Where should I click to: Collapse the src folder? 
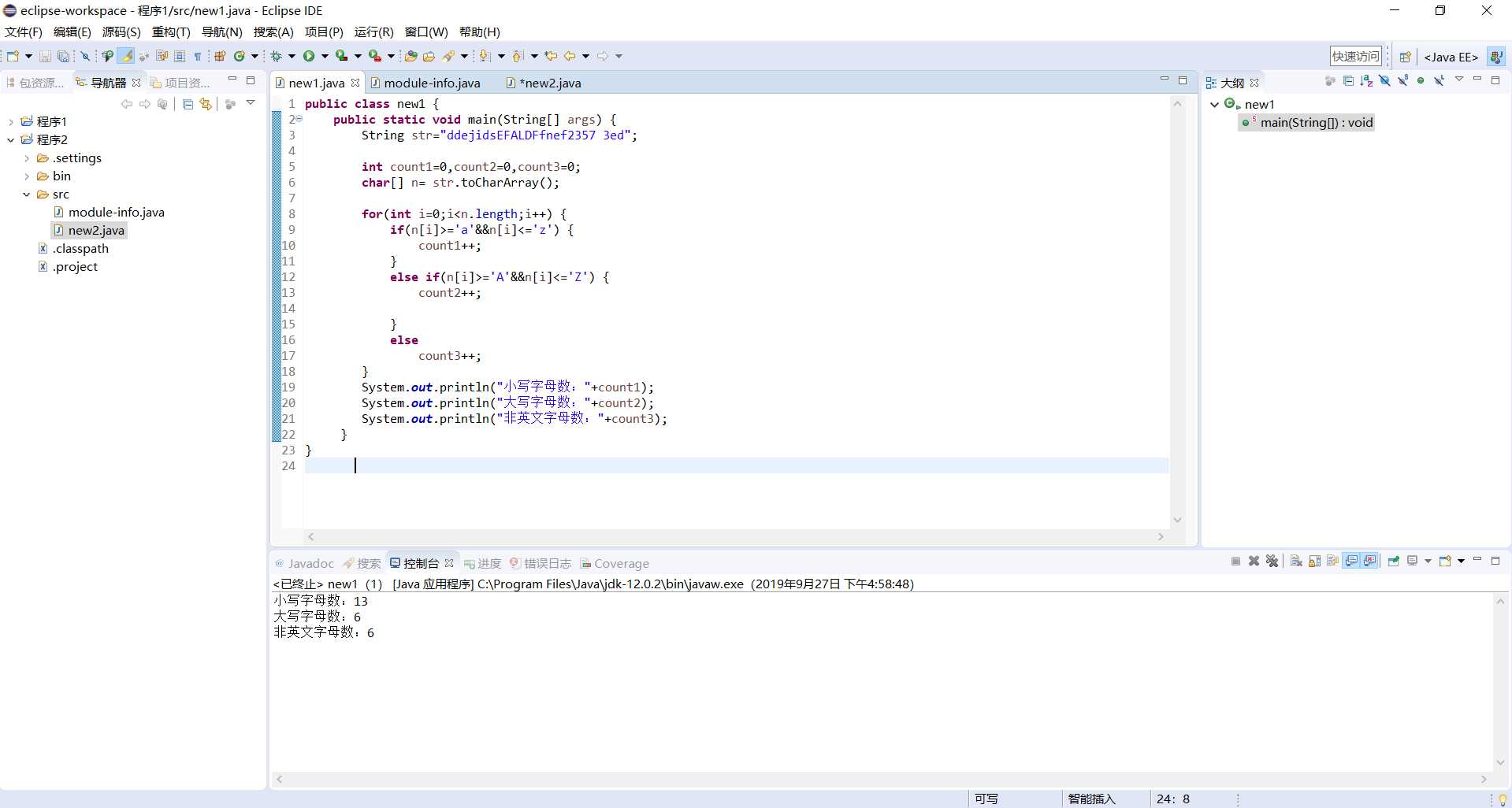pos(27,195)
